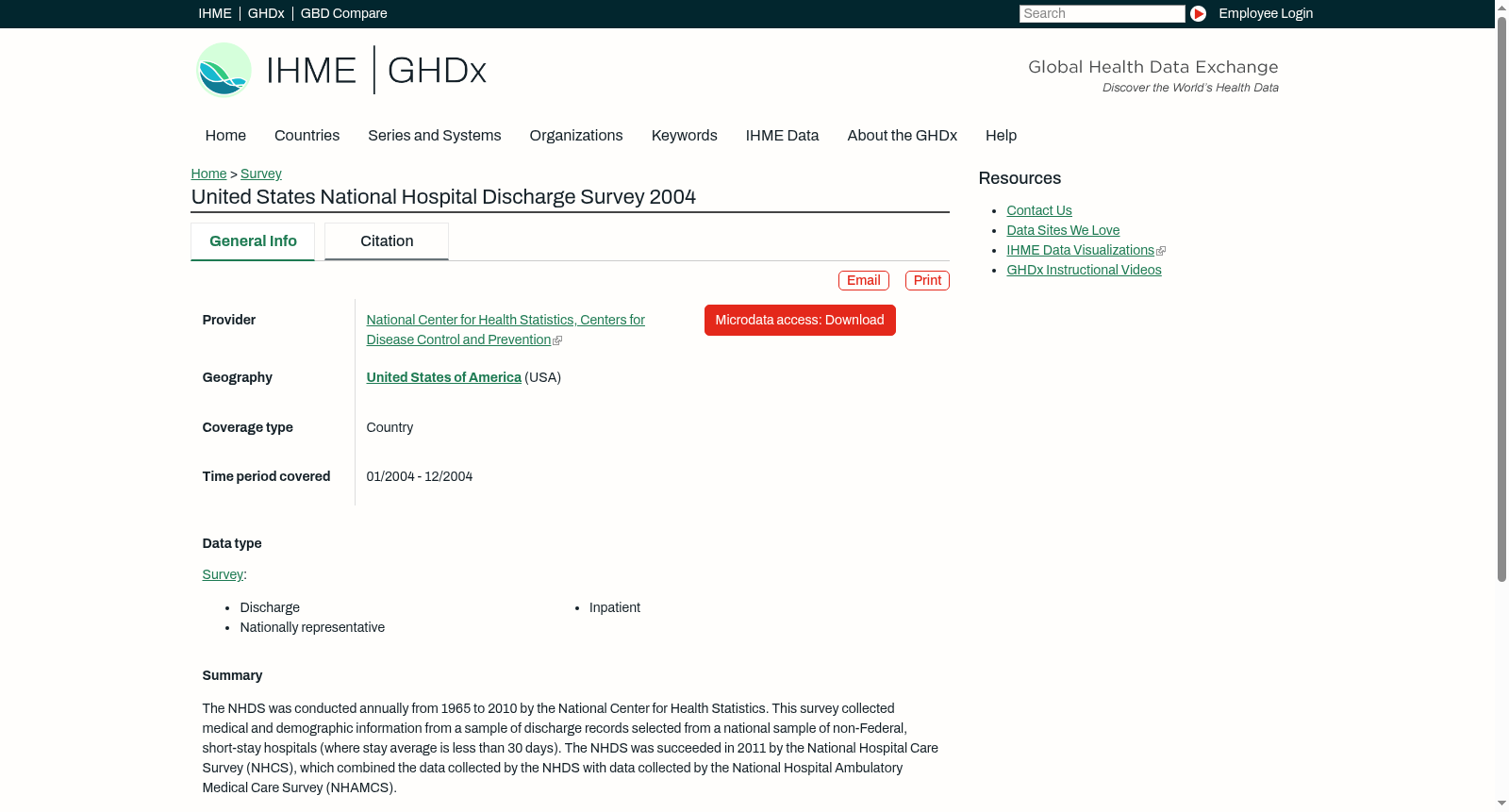Open Data Sites We Love link
This screenshot has width=1509, height=812.
1063,230
